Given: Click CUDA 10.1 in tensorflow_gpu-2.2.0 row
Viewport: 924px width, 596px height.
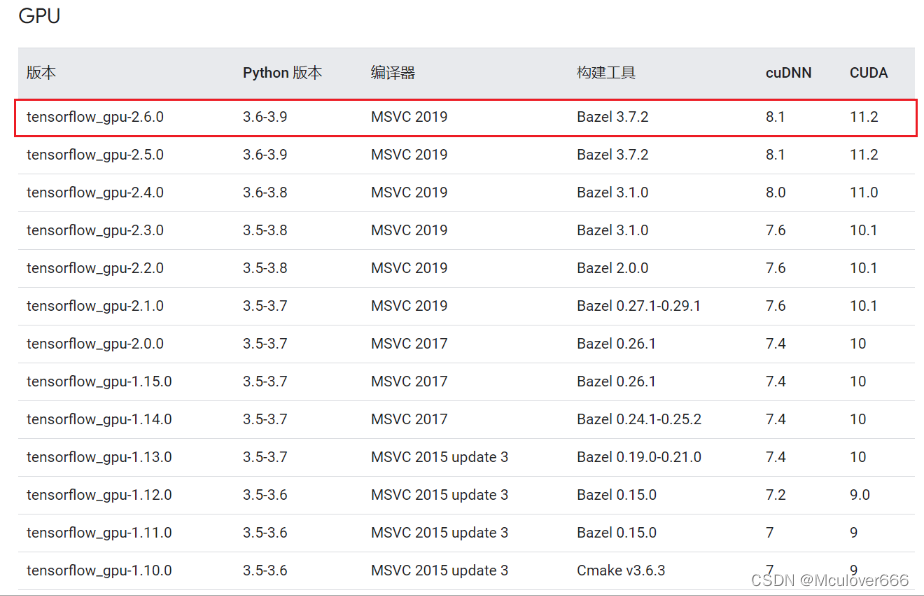Looking at the screenshot, I should click(x=863, y=268).
